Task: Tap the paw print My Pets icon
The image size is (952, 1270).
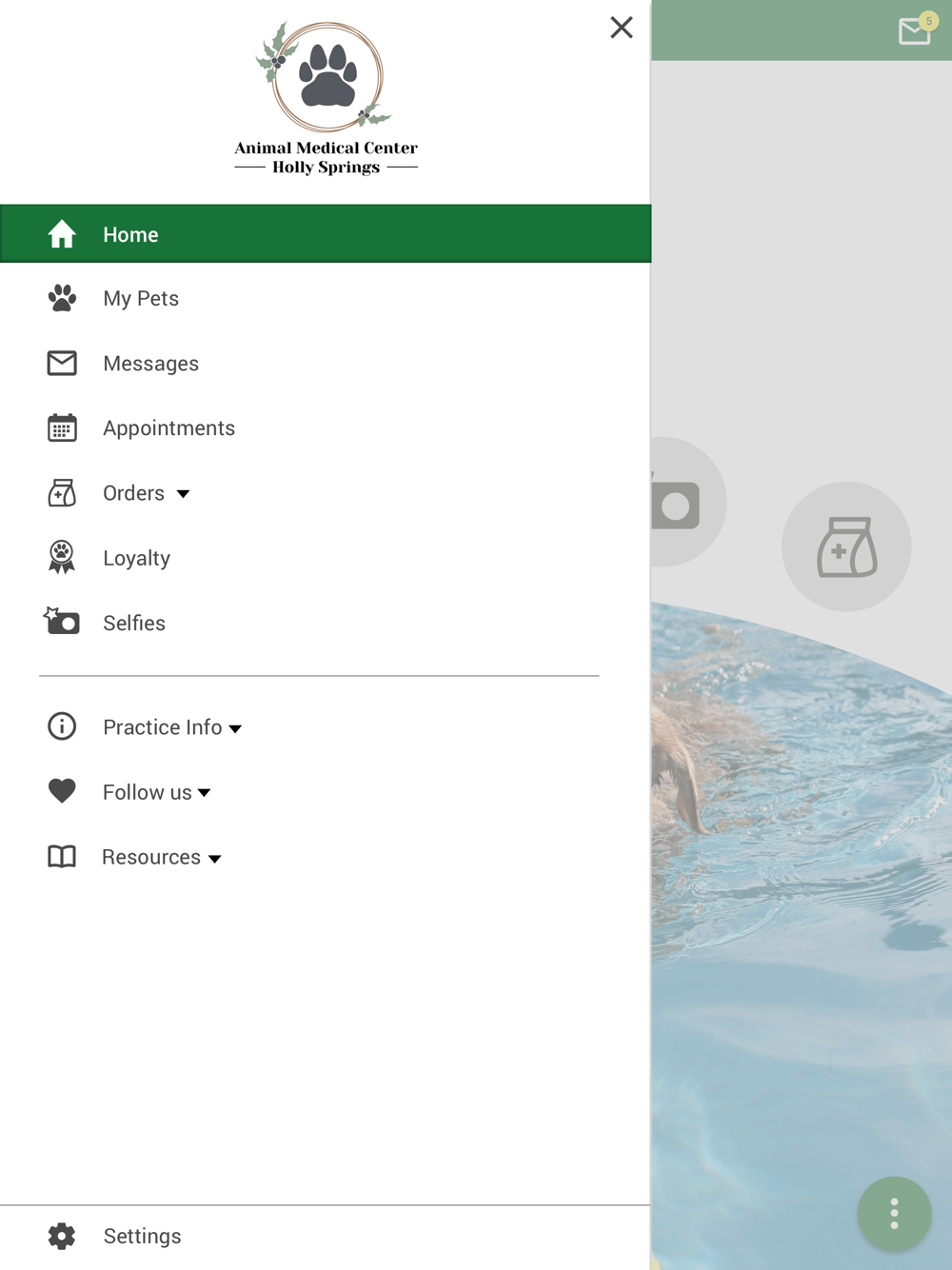Action: point(62,298)
